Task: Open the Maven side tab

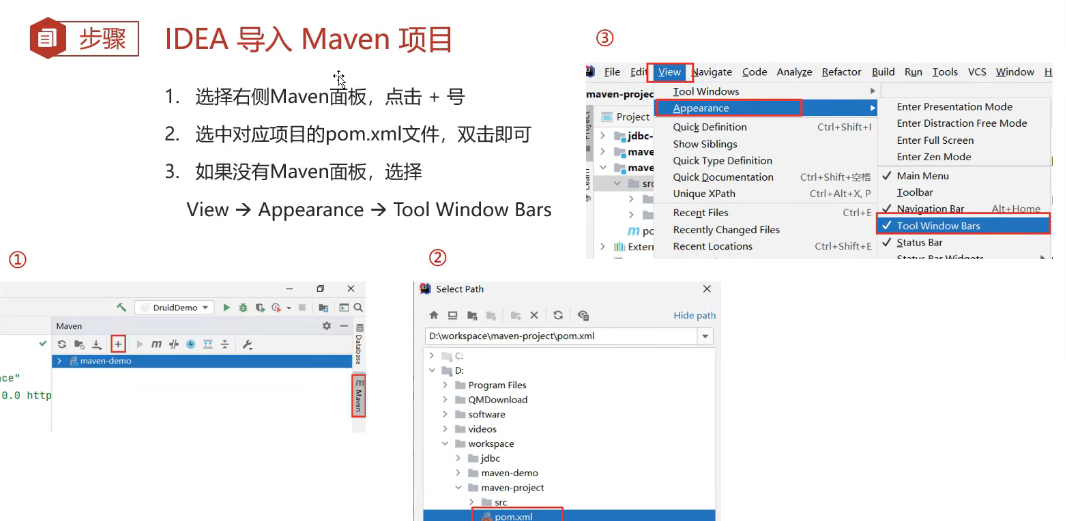Action: click(358, 396)
